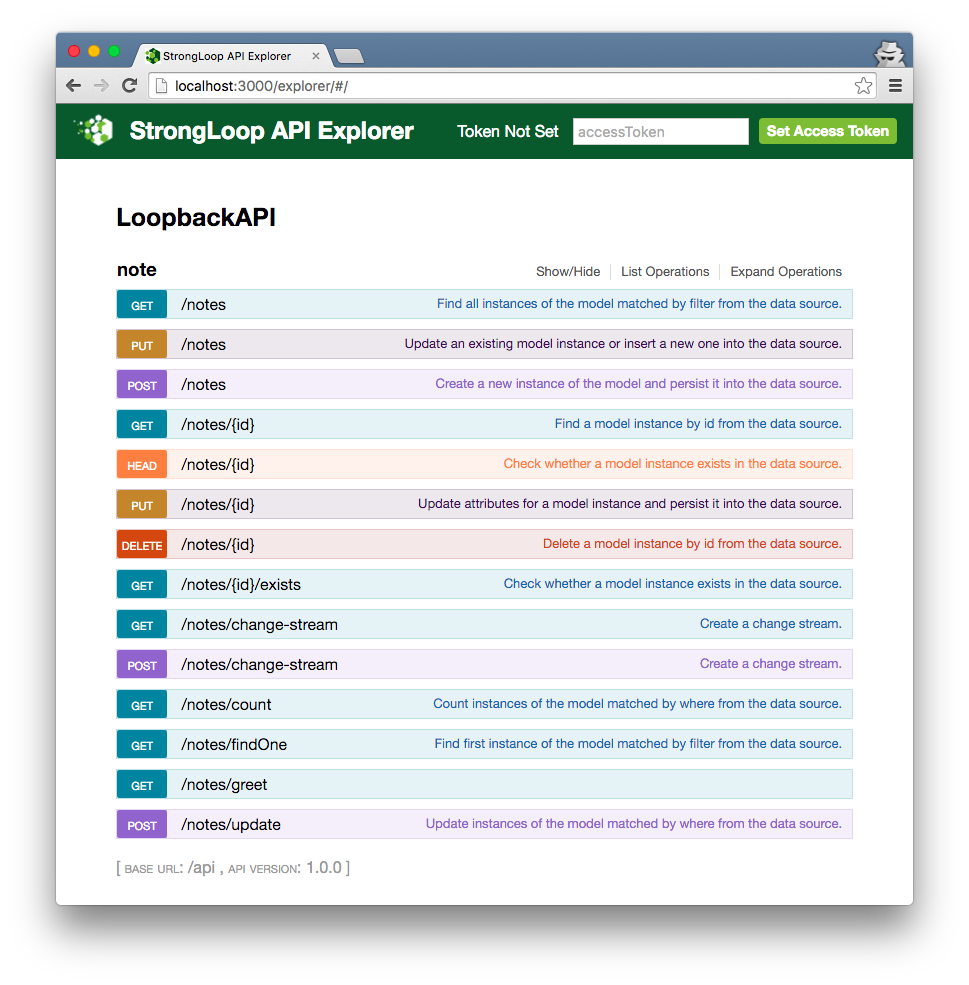Open the /notes/greet path link
969x985 pixels.
point(224,785)
